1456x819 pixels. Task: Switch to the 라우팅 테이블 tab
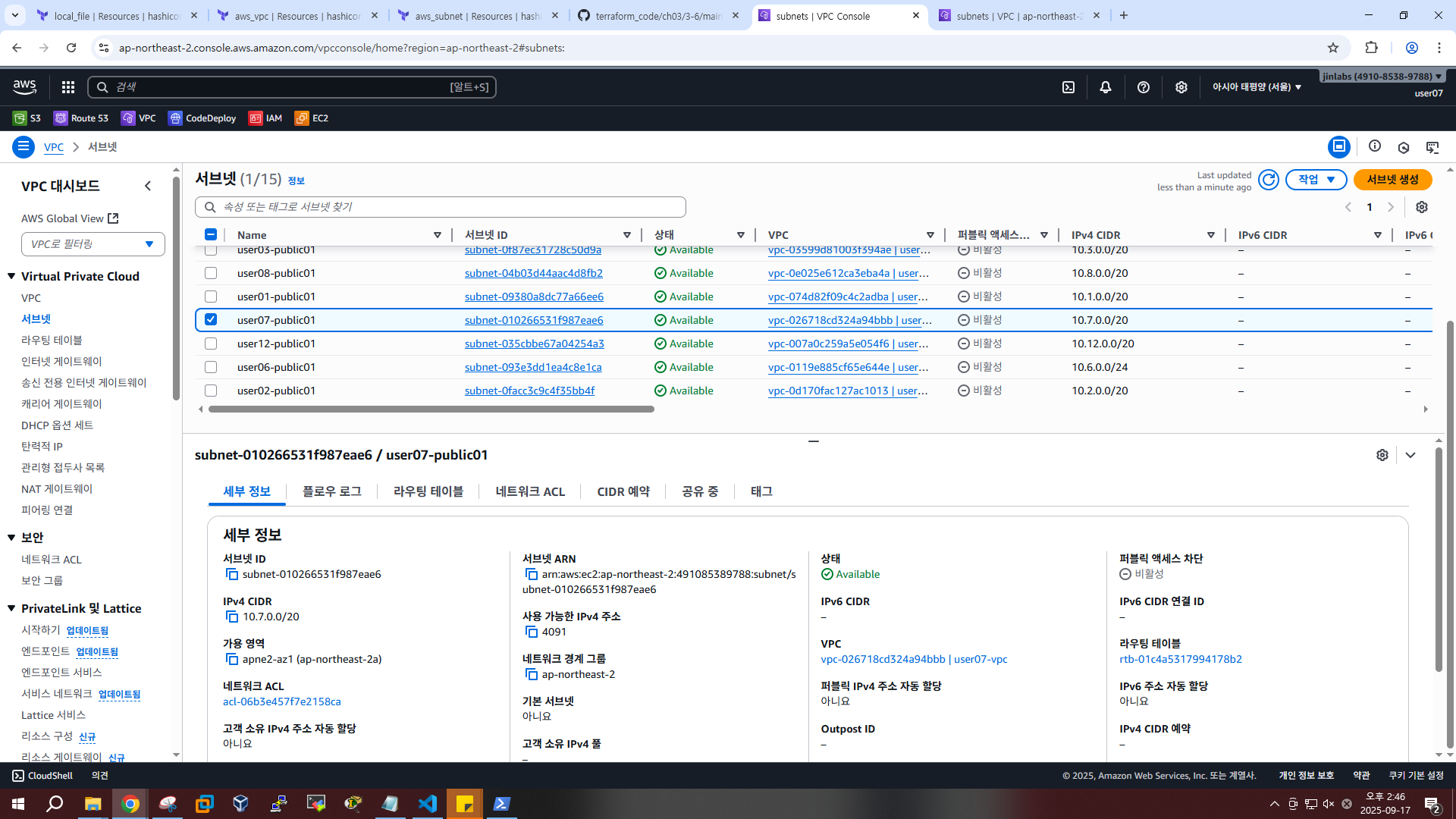428,491
